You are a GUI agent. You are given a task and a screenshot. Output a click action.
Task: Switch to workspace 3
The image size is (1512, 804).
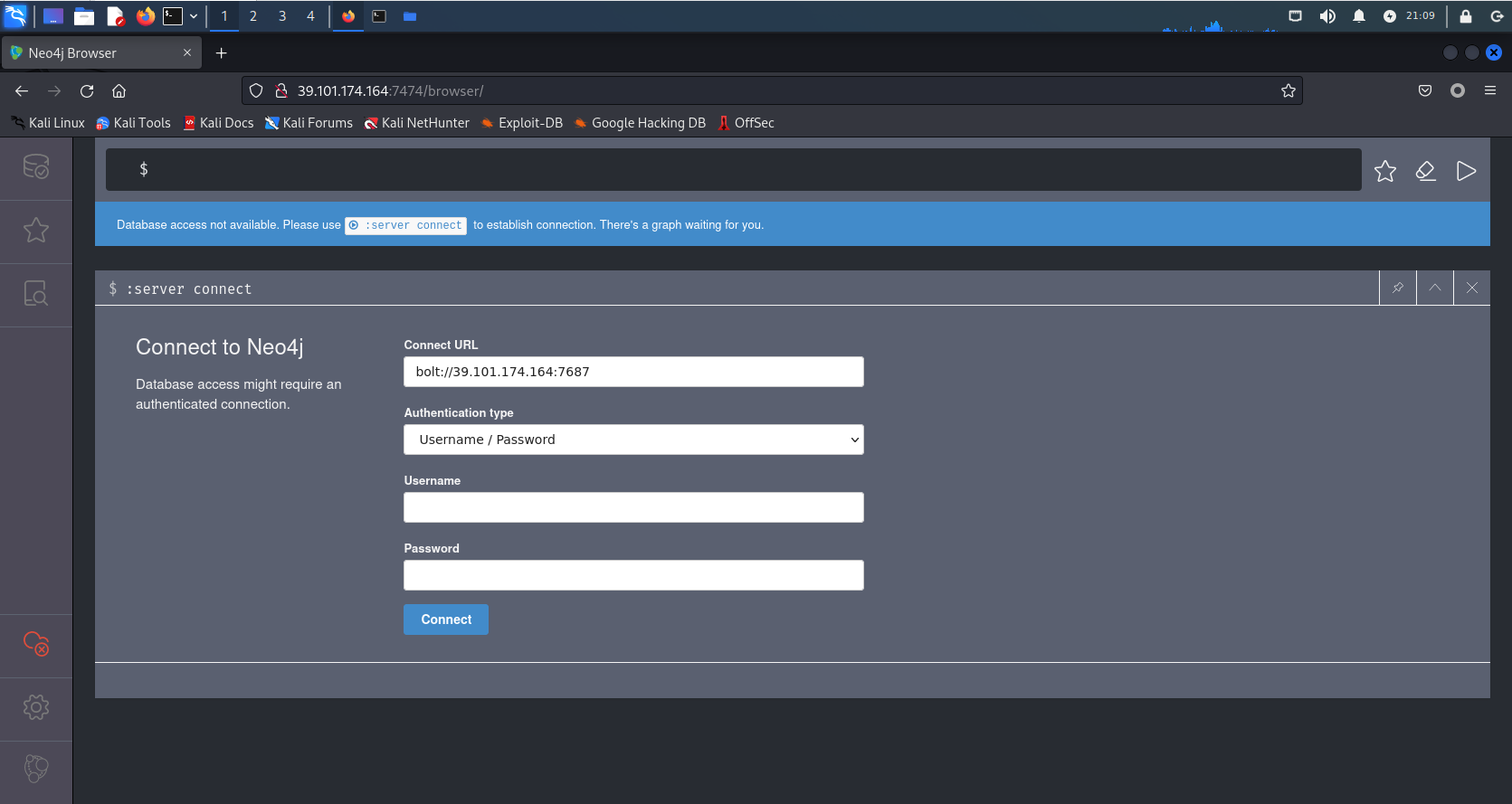pos(282,16)
